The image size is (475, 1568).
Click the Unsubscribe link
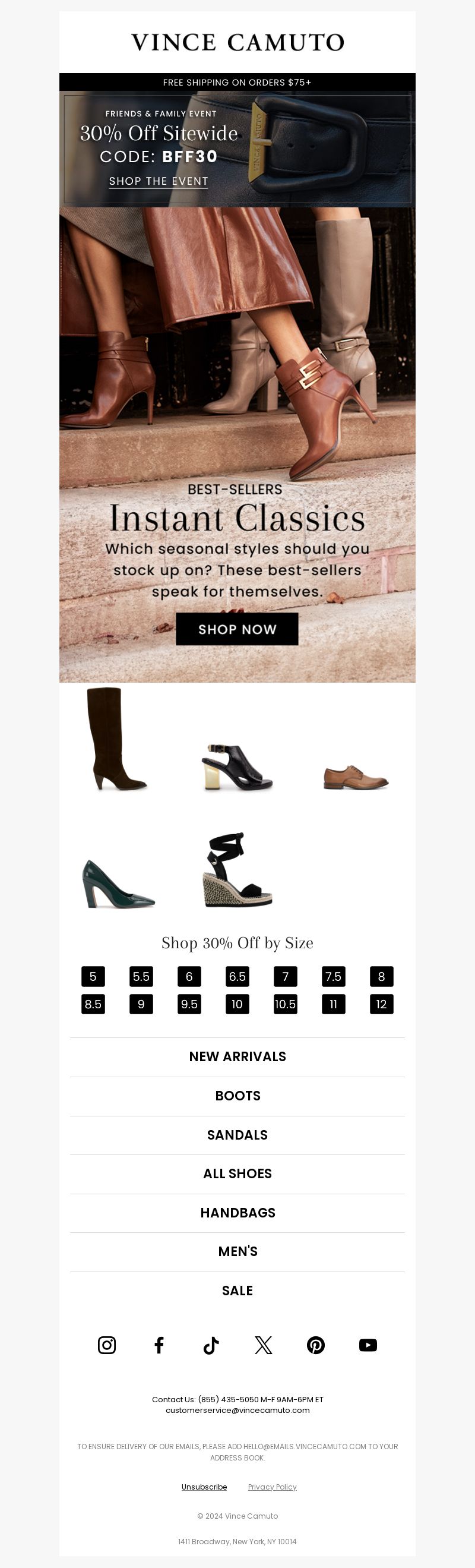point(204,1487)
